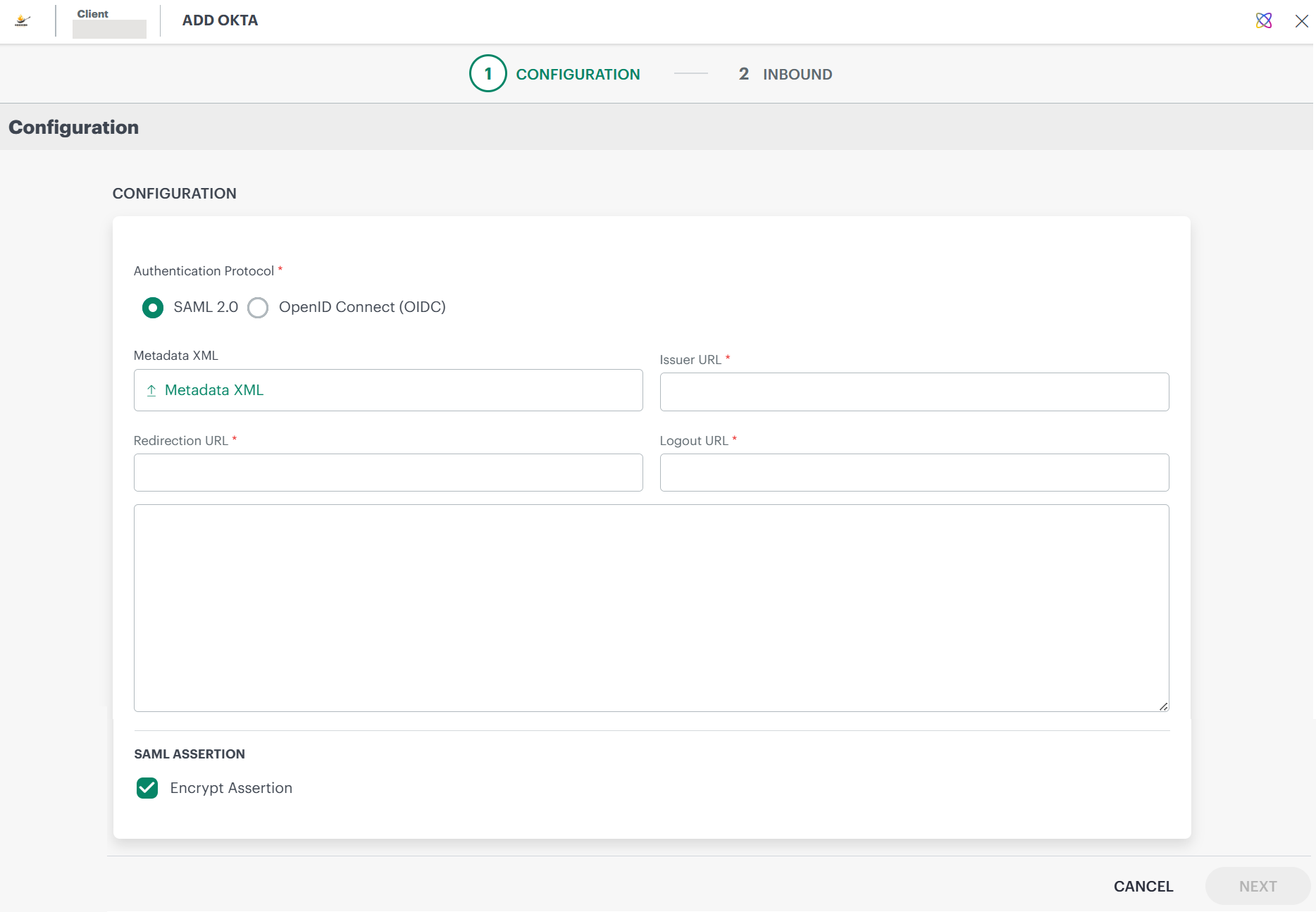Image resolution: width=1316 pixels, height=912 pixels.
Task: Select the SAML 2.0 radio button
Action: click(x=153, y=308)
